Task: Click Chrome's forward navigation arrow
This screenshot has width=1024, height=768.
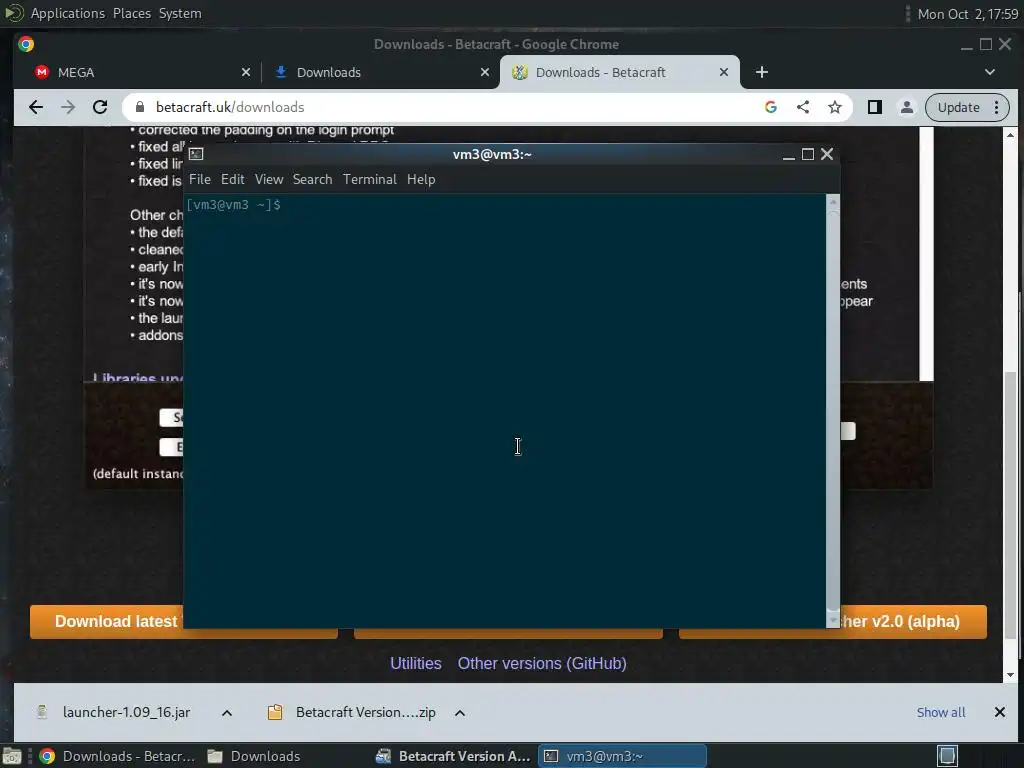Action: [x=68, y=107]
